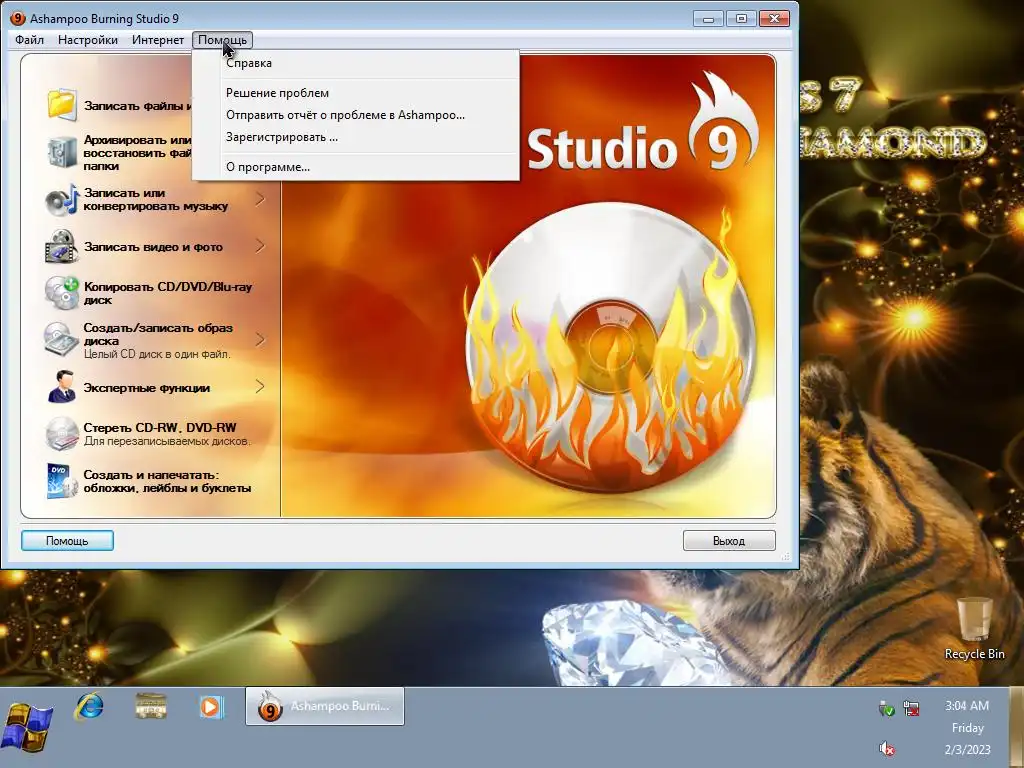Expand the disc image submenu arrow

click(260, 340)
